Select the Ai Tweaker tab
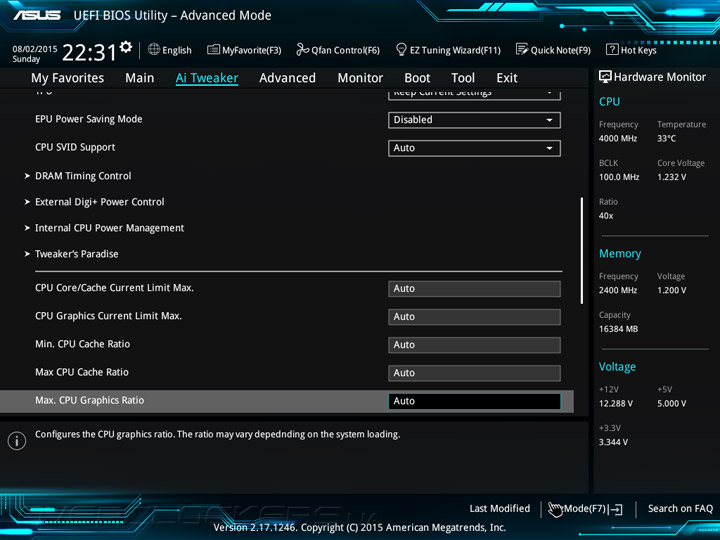Viewport: 720px width, 540px height. (x=207, y=78)
